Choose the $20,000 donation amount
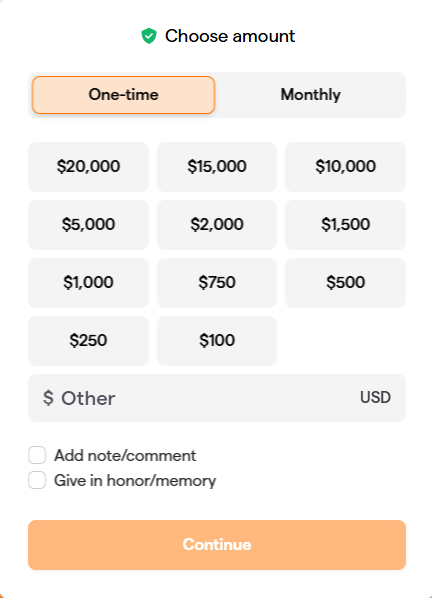 (88, 167)
